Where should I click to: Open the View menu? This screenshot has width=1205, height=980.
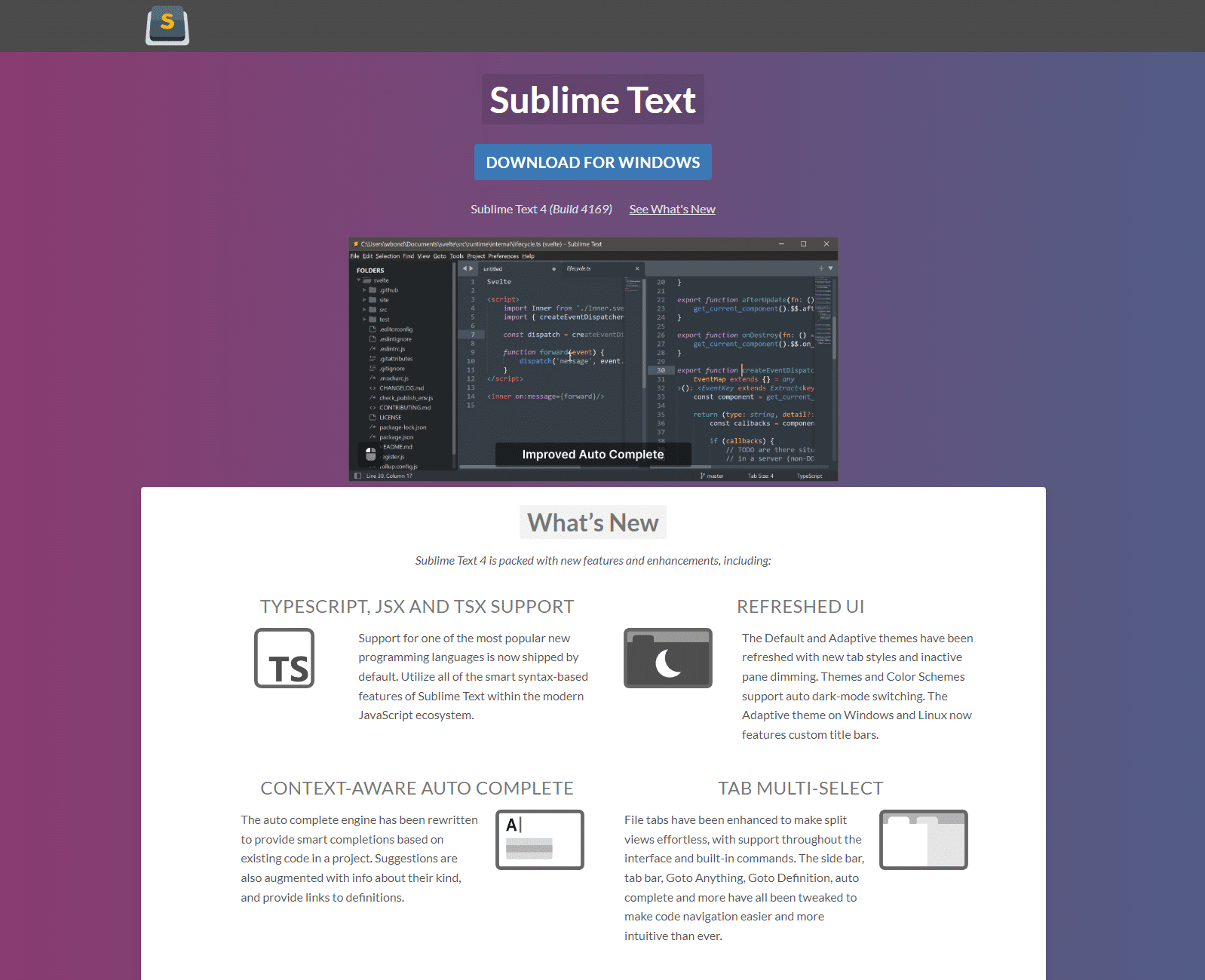pyautogui.click(x=424, y=256)
